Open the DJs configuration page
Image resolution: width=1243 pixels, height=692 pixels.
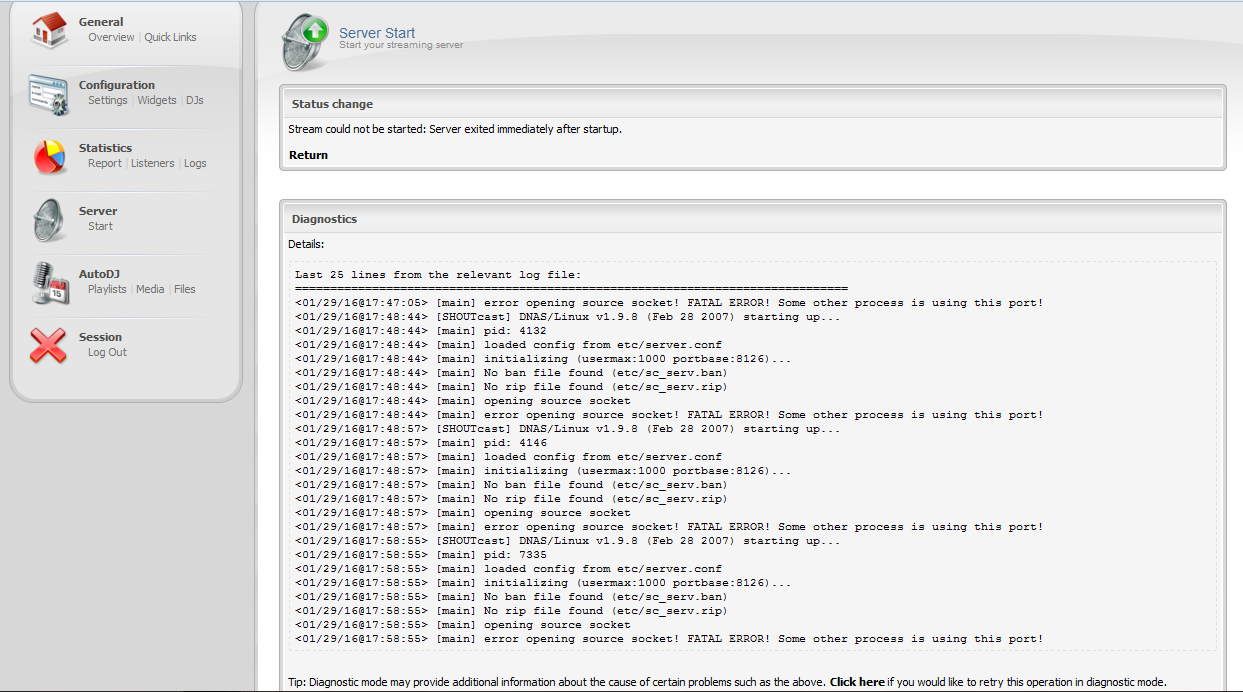pyautogui.click(x=195, y=101)
